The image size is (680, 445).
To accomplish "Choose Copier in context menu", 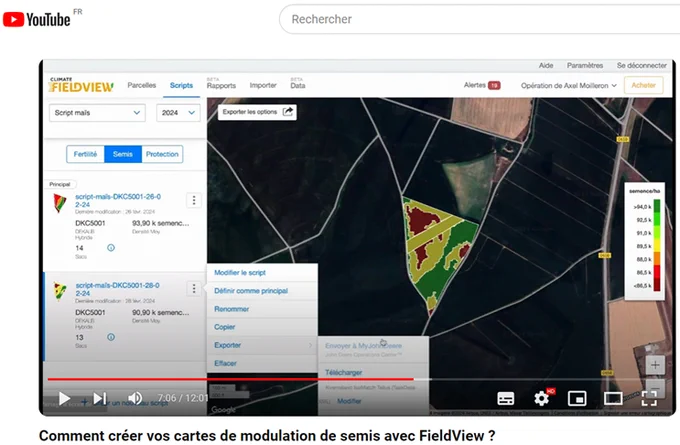I will [262, 327].
